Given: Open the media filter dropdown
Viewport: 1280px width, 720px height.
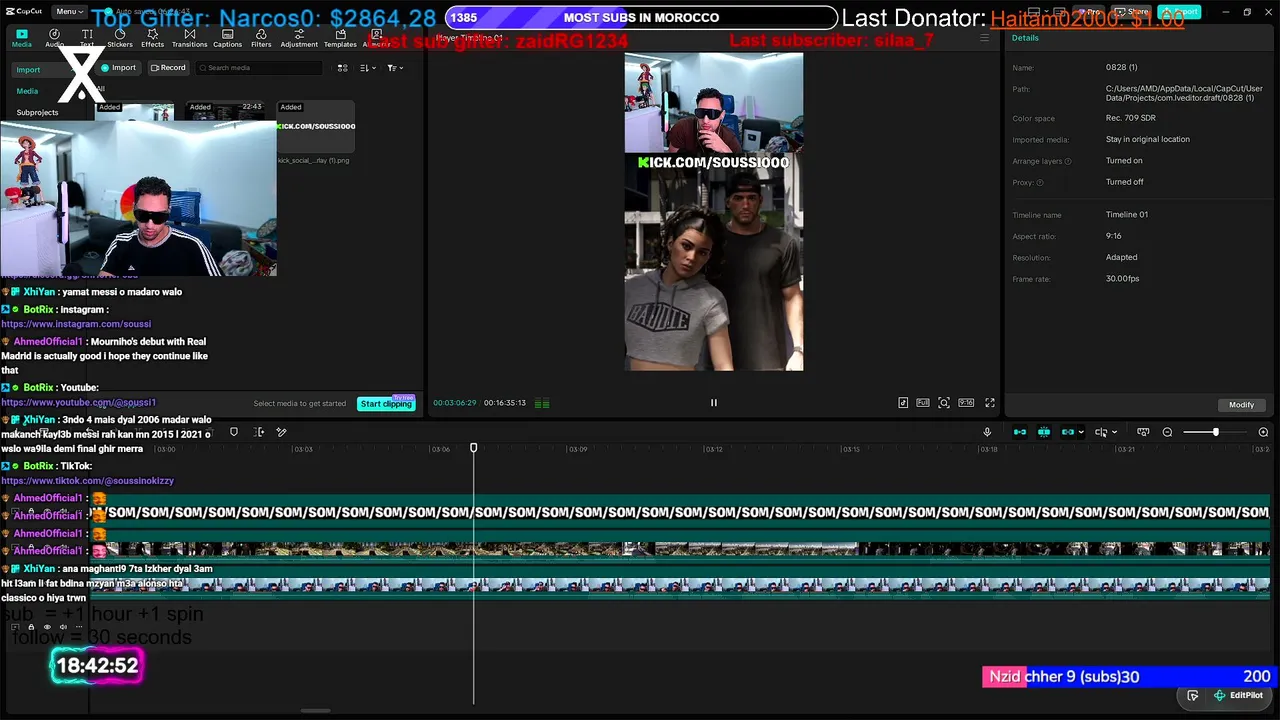Looking at the screenshot, I should [395, 68].
